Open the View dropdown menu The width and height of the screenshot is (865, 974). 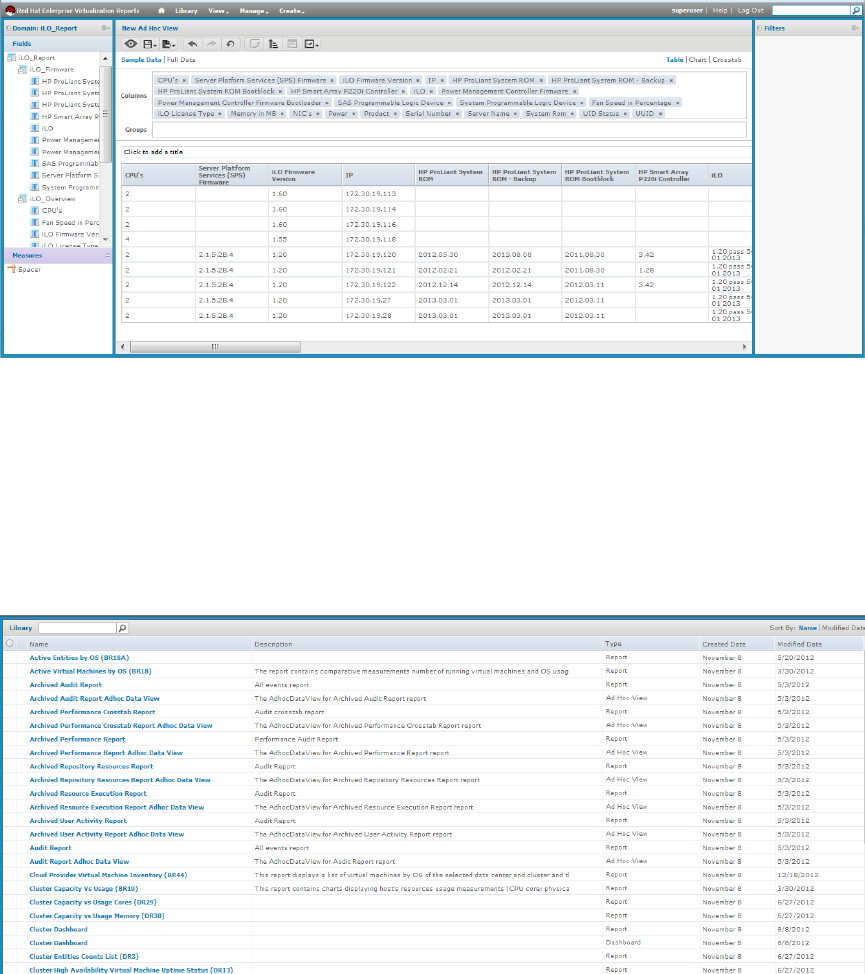[x=218, y=11]
